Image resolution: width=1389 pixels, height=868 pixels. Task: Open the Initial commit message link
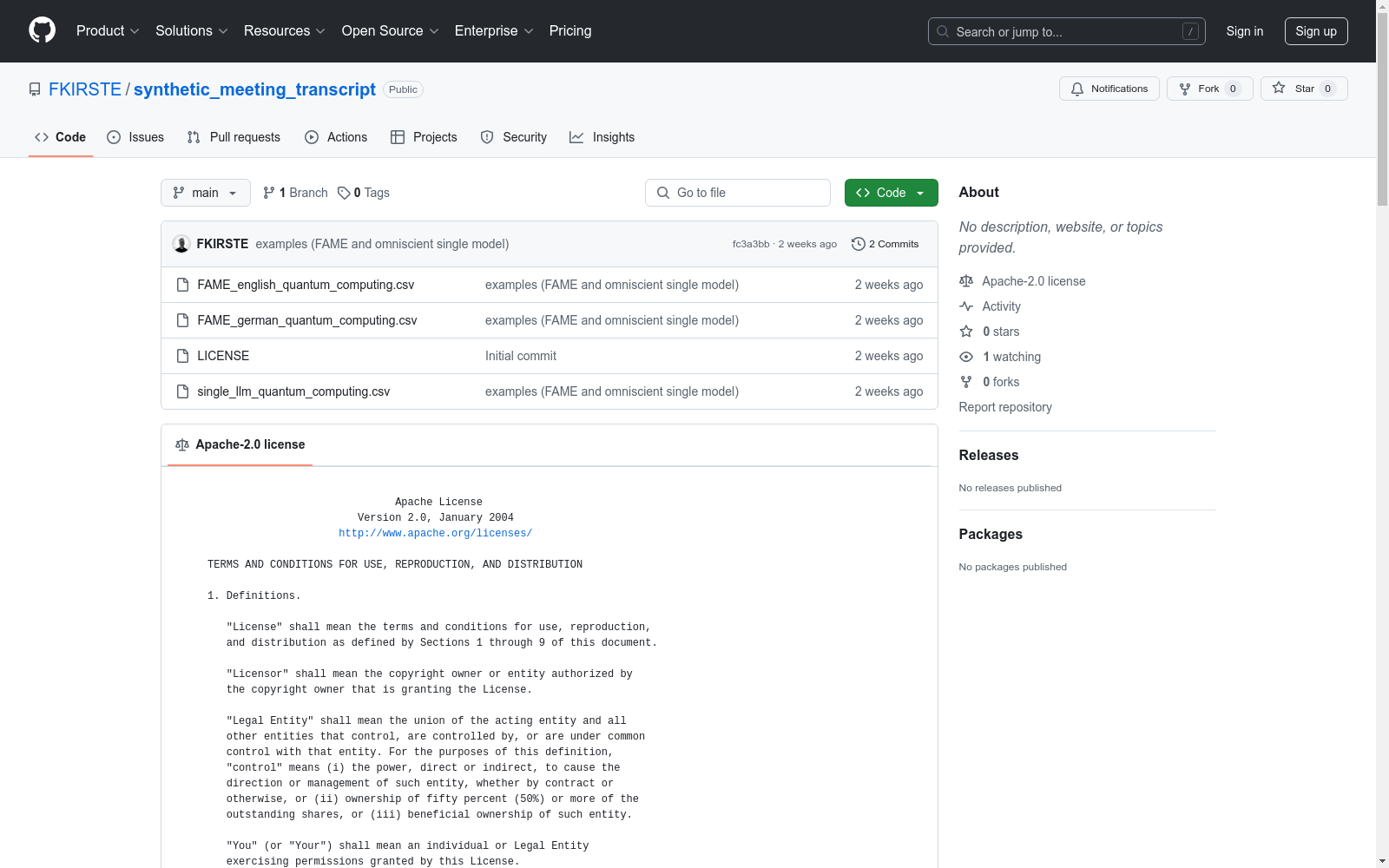pyautogui.click(x=521, y=356)
